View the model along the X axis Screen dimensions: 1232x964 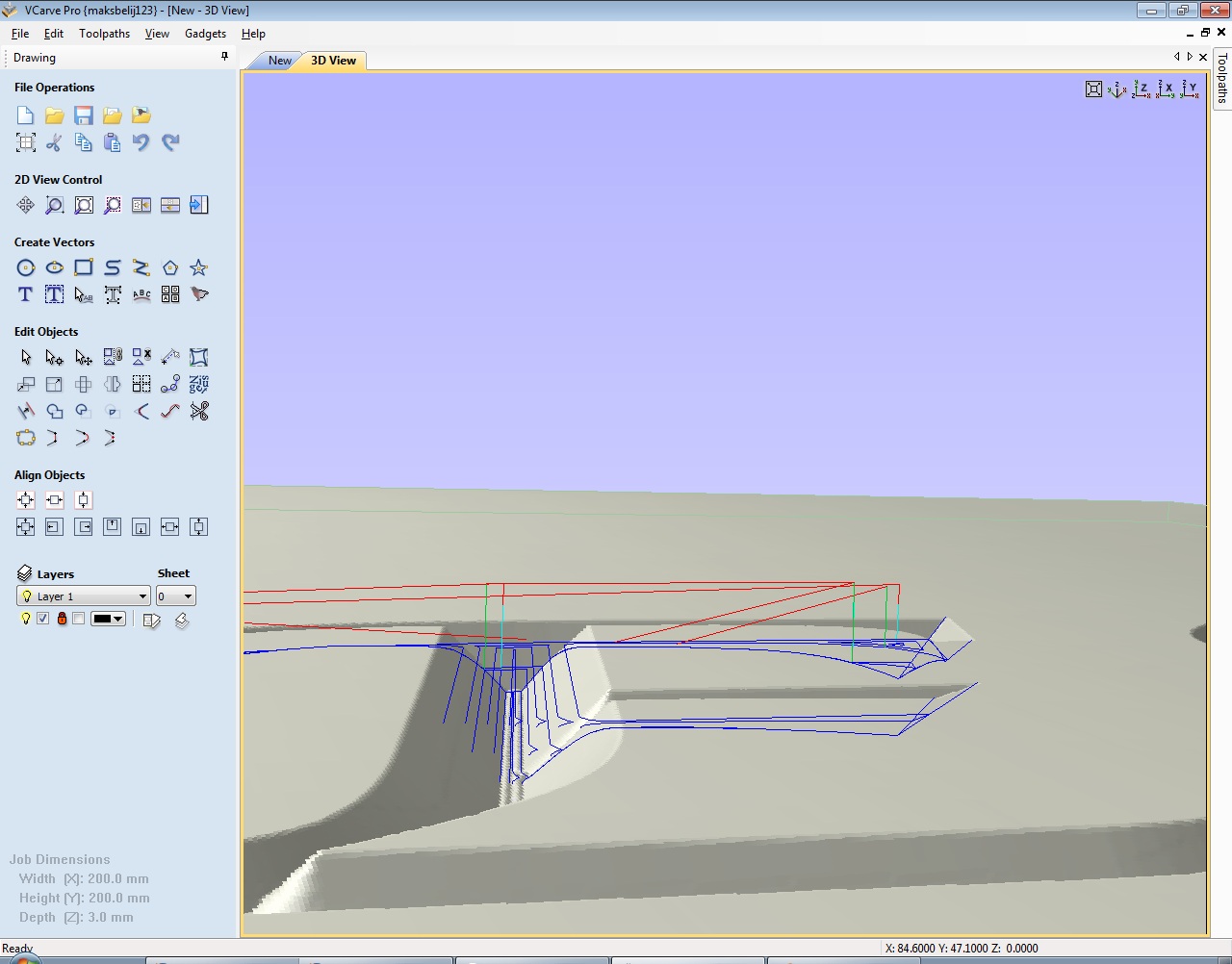(x=1166, y=89)
